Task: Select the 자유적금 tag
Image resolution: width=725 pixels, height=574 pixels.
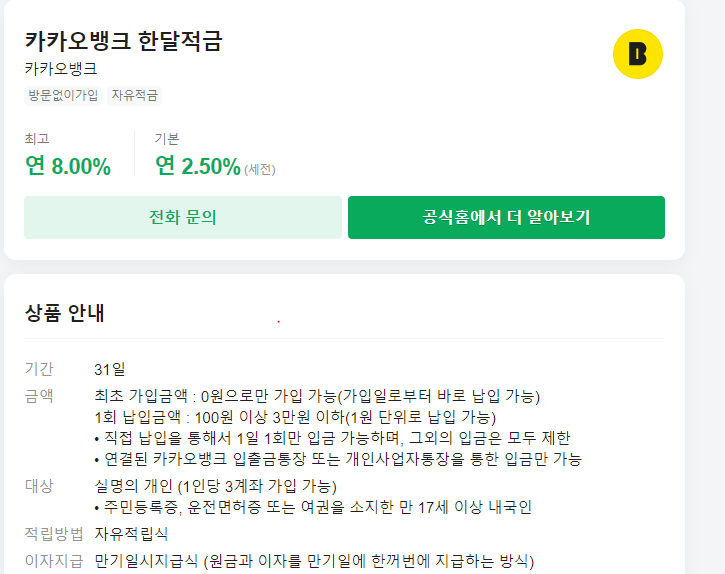Action: 135,96
